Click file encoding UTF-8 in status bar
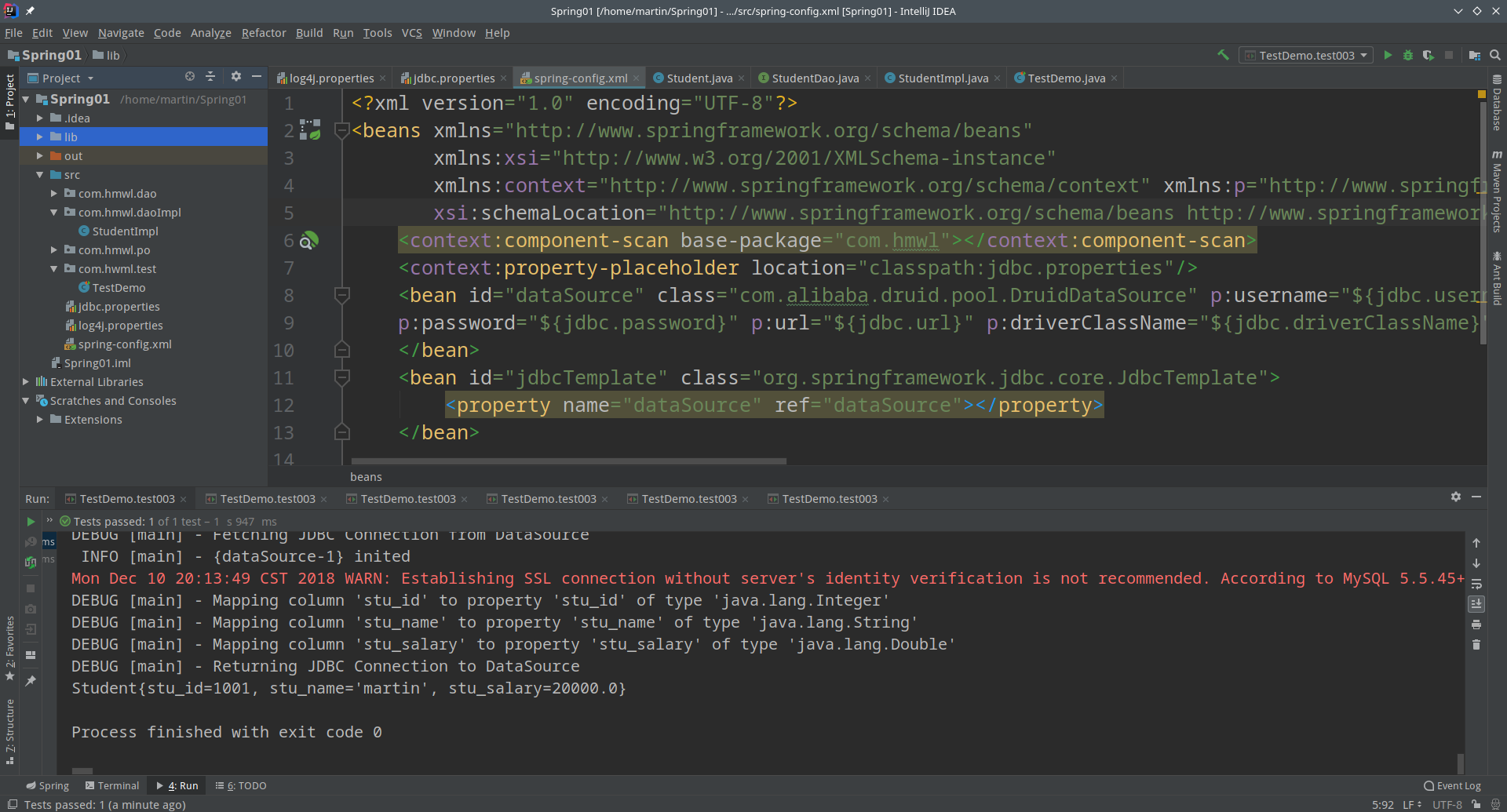Viewport: 1507px width, 812px height. pyautogui.click(x=1447, y=804)
